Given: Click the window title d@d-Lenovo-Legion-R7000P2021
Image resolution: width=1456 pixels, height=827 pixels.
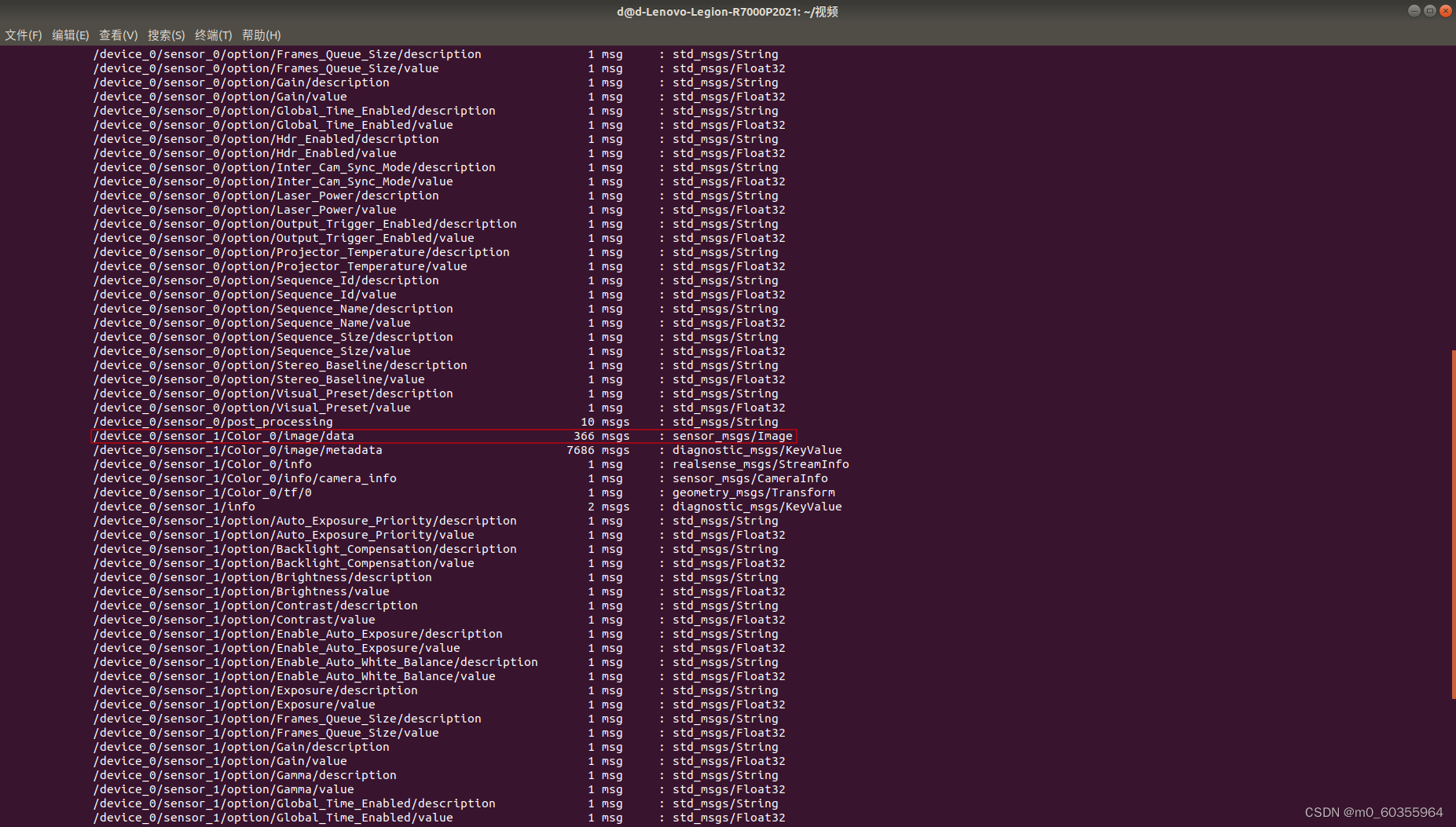Looking at the screenshot, I should click(727, 12).
